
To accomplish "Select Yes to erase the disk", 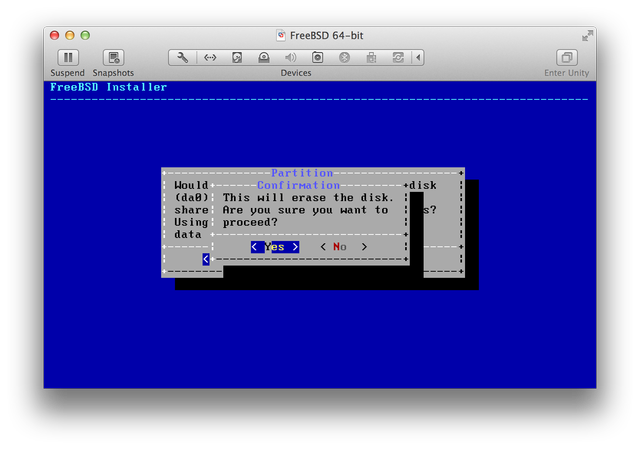I will pyautogui.click(x=275, y=247).
